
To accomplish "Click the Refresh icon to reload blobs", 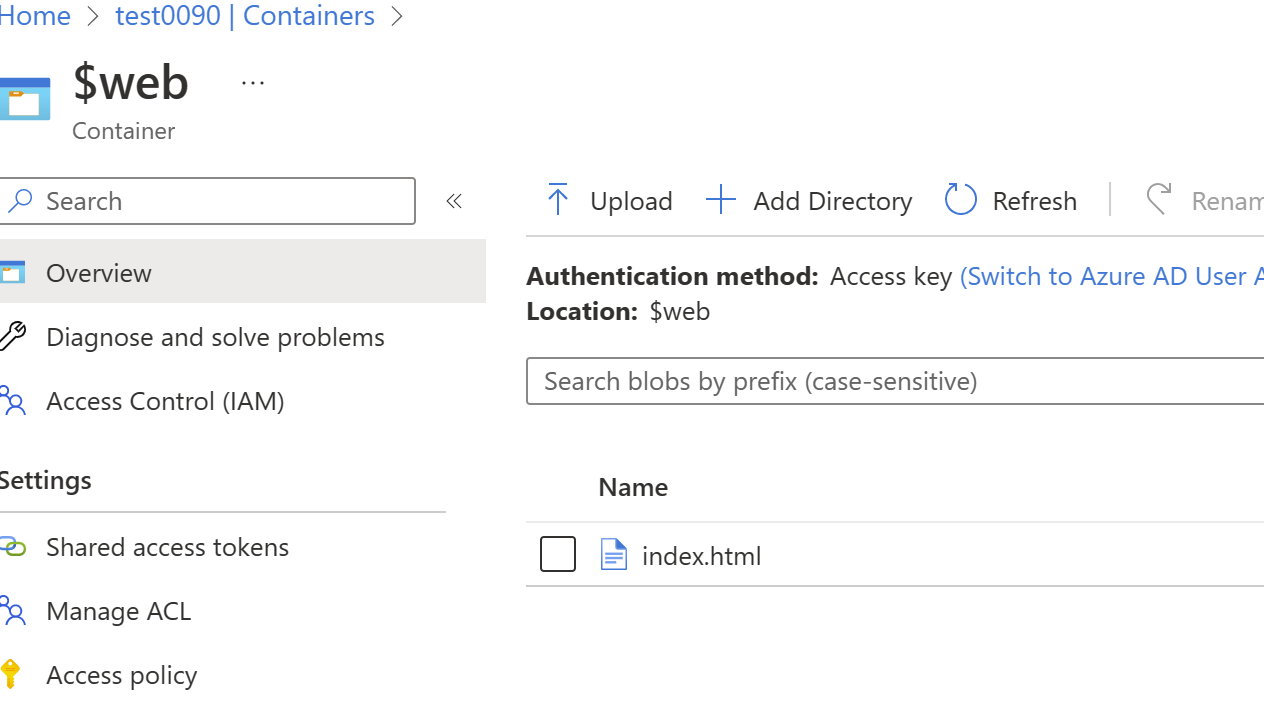I will (960, 198).
